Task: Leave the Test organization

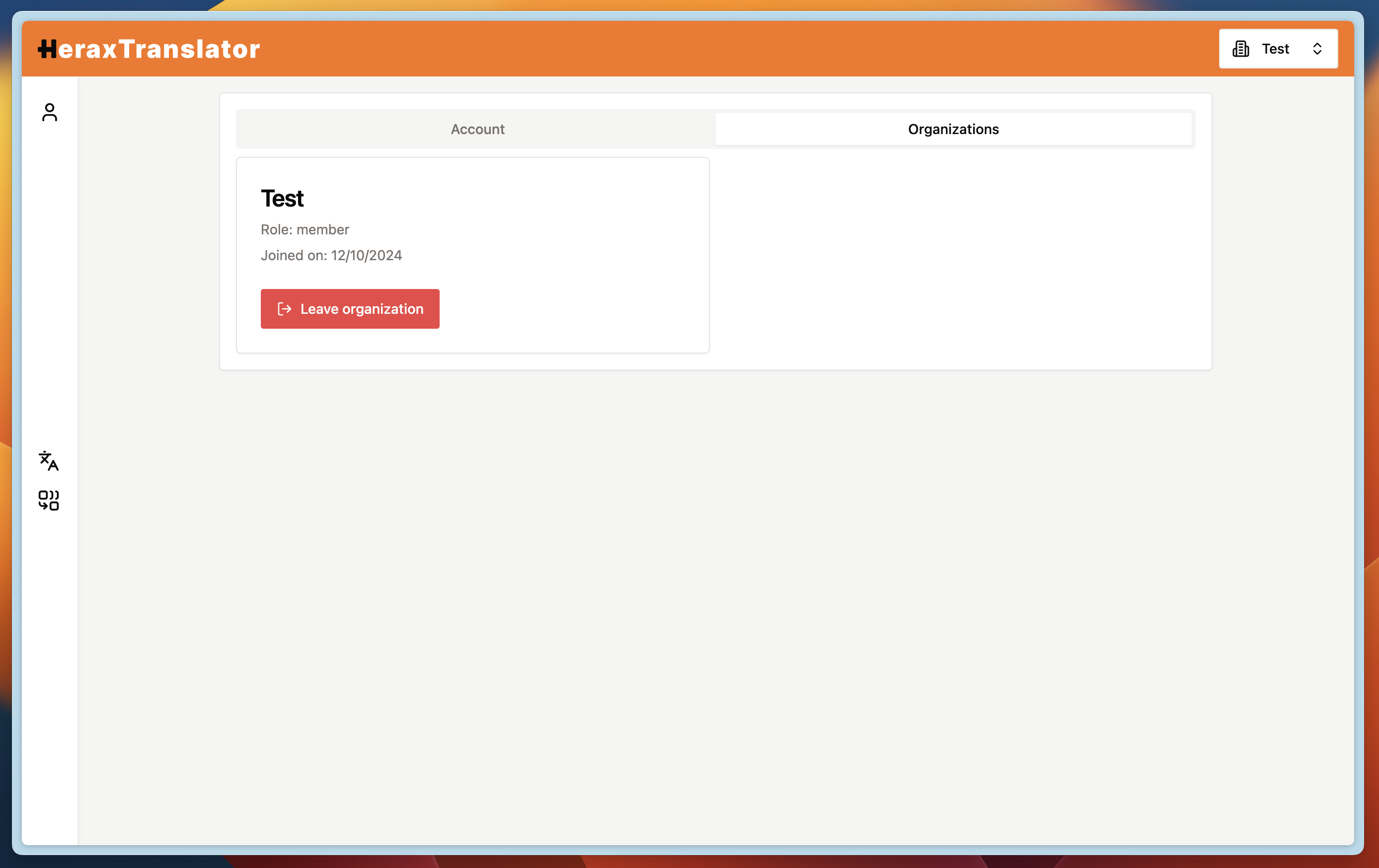Action: coord(350,309)
